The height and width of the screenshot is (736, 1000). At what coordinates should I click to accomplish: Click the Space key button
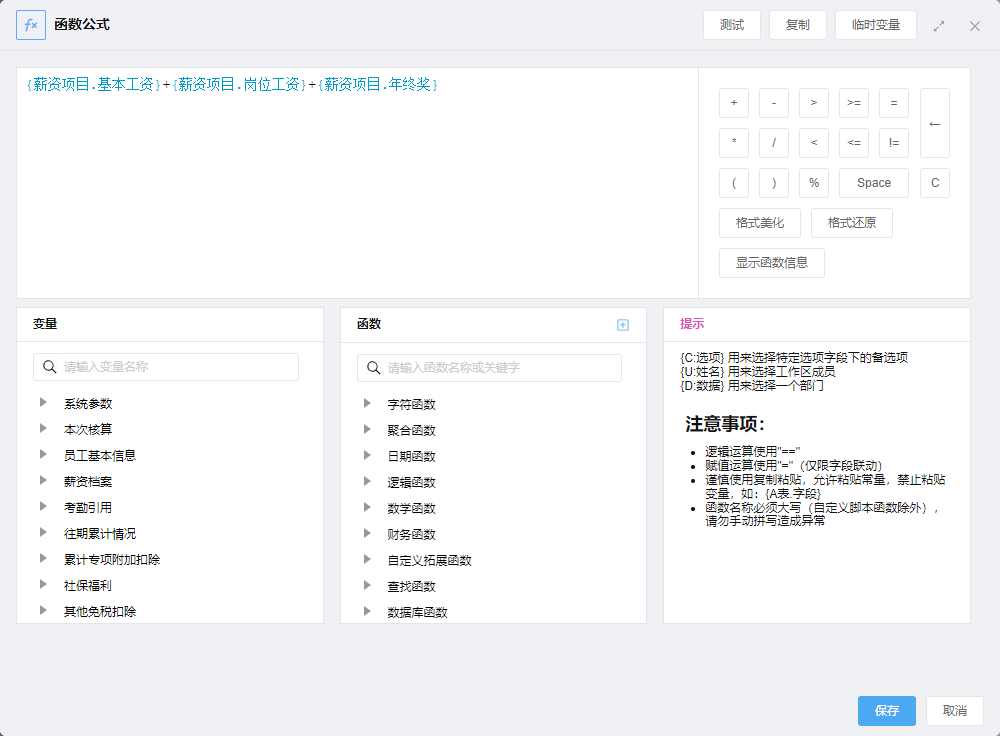[874, 183]
